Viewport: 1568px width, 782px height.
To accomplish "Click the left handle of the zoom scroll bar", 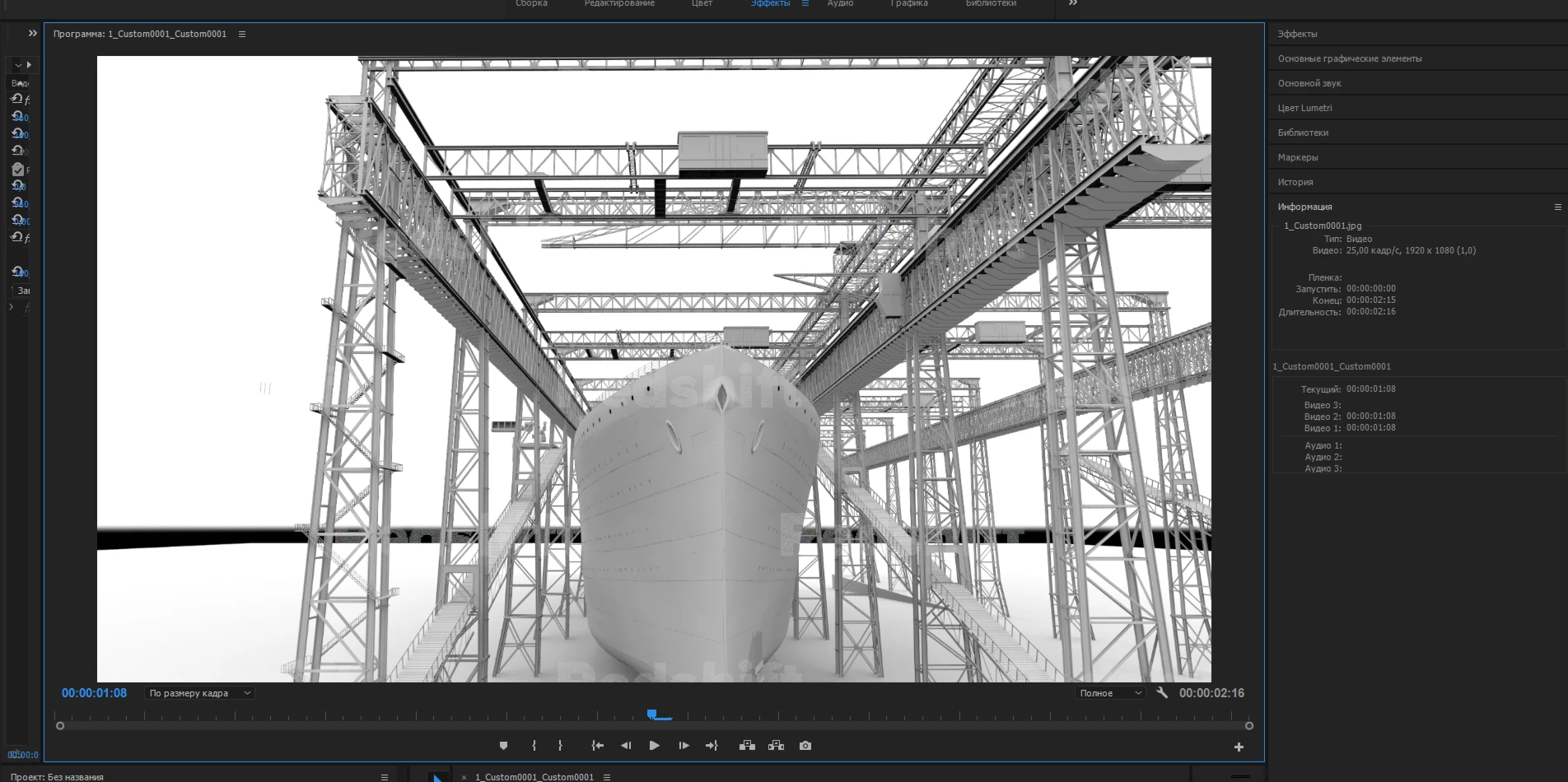I will click(60, 726).
